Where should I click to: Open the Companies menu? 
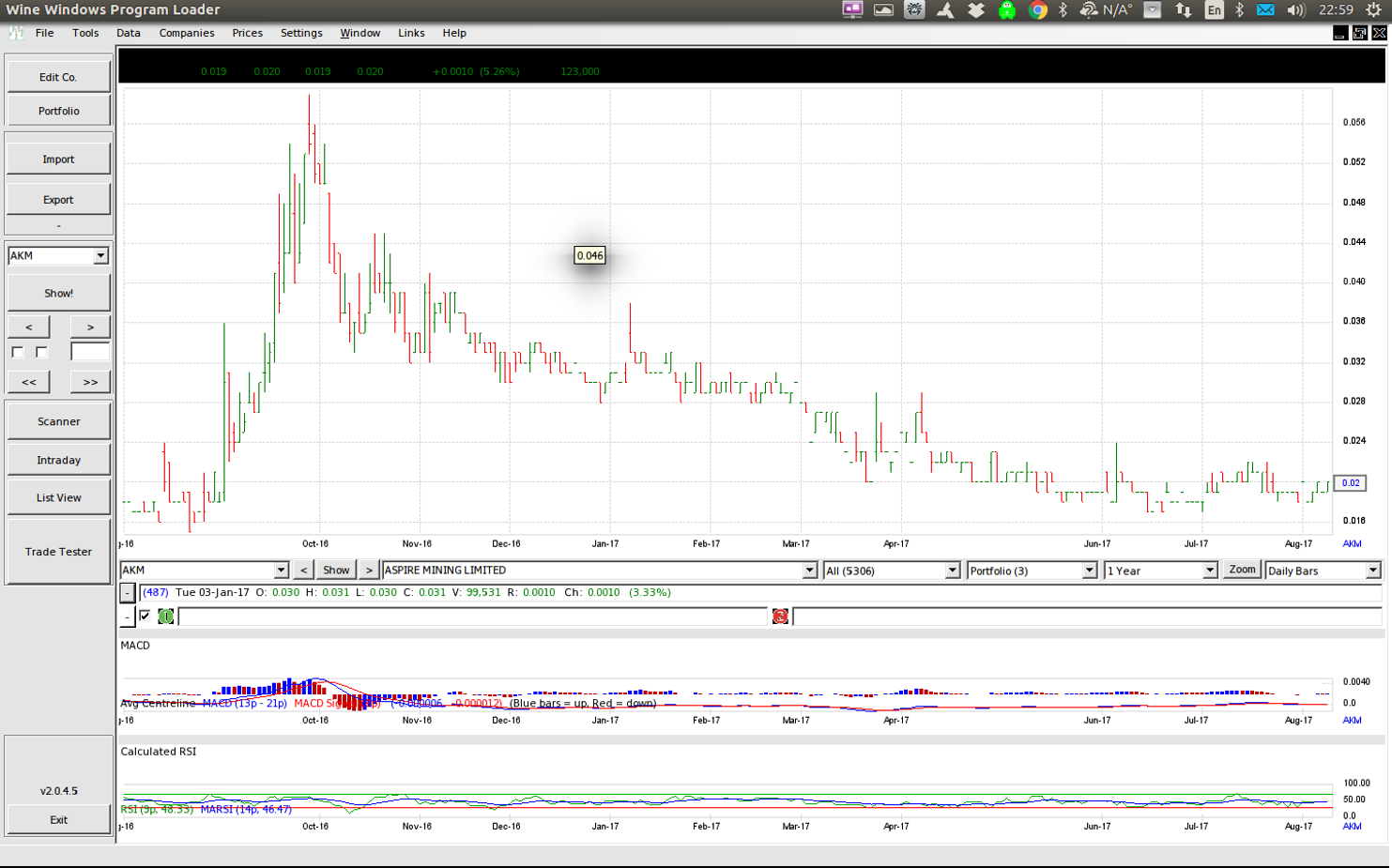187,33
